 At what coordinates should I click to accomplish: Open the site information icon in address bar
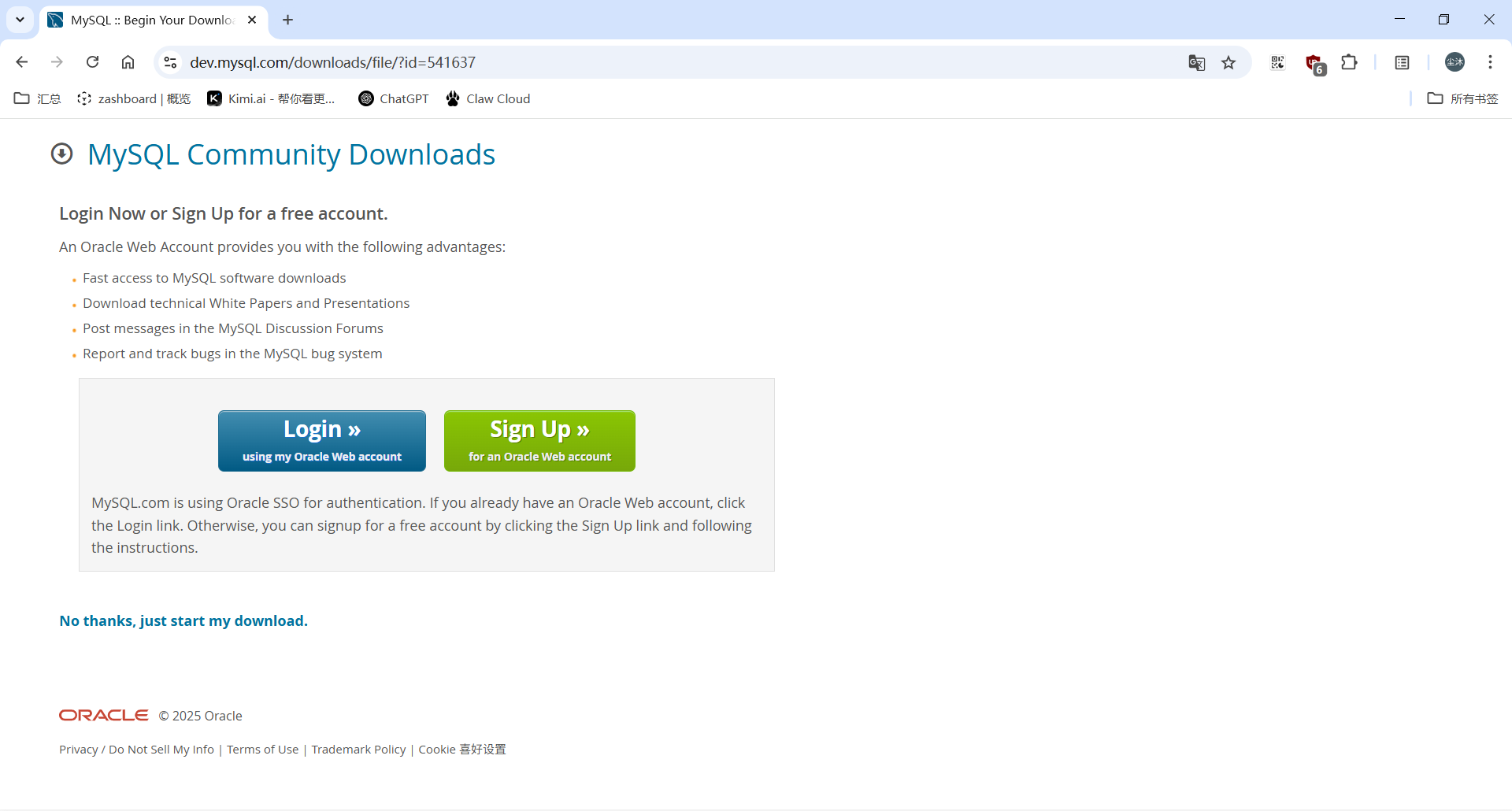(x=170, y=62)
